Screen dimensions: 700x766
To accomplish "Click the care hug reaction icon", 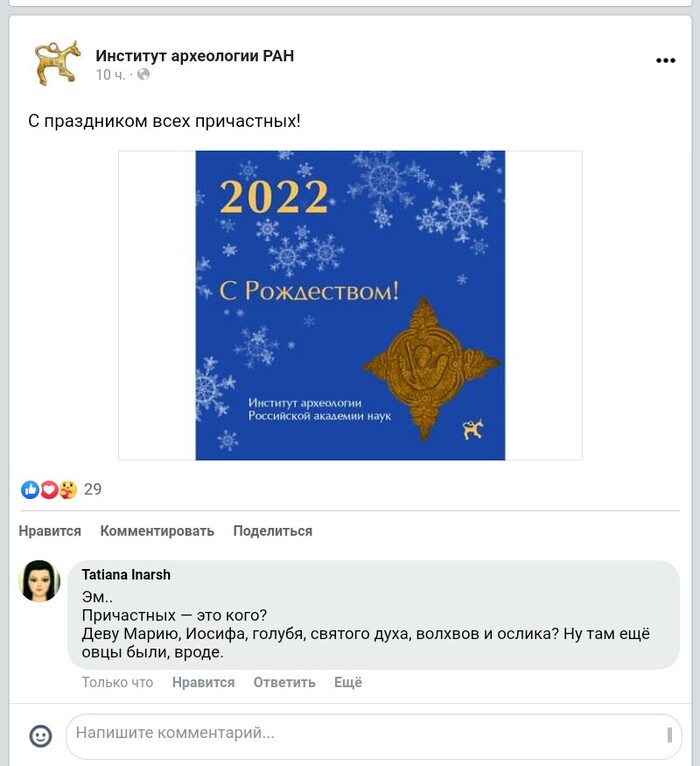I will (x=67, y=490).
